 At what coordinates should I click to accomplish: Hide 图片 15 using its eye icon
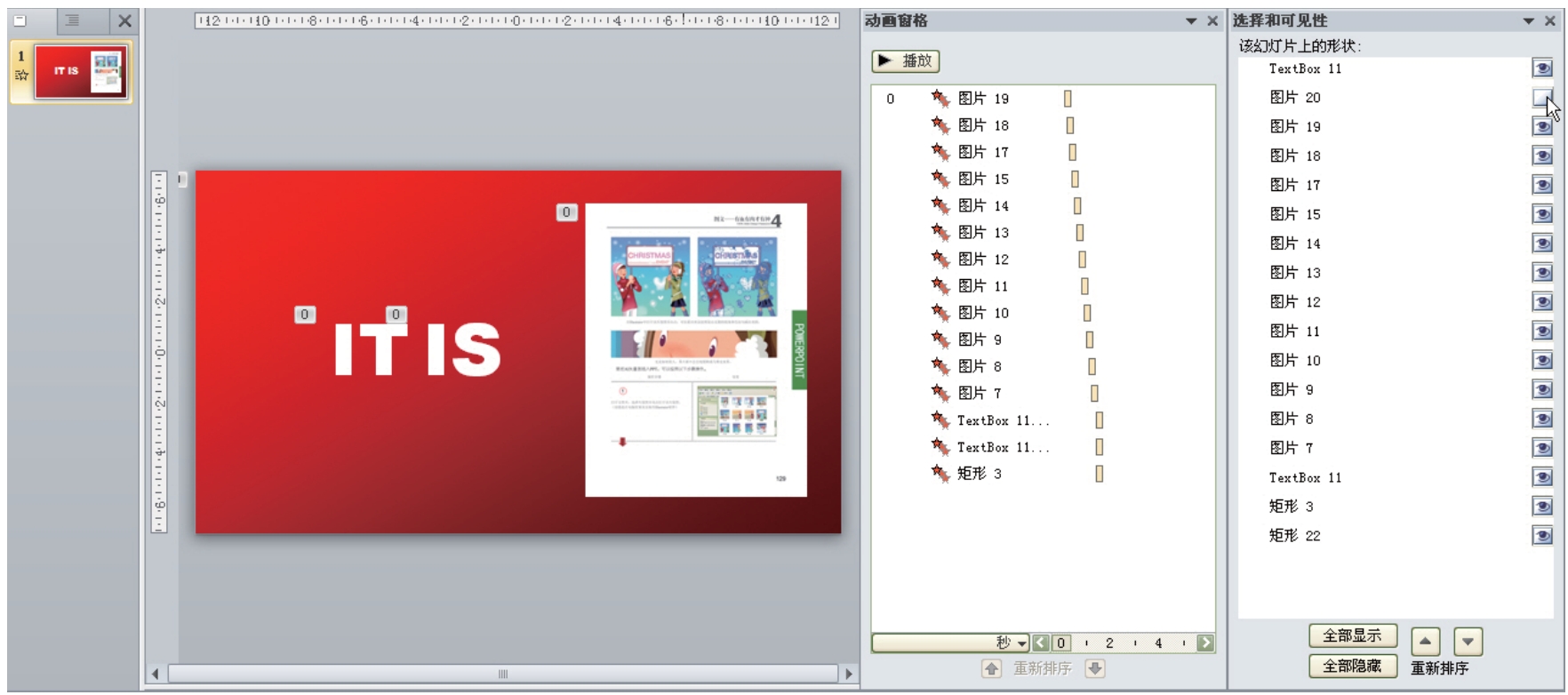pos(1541,214)
